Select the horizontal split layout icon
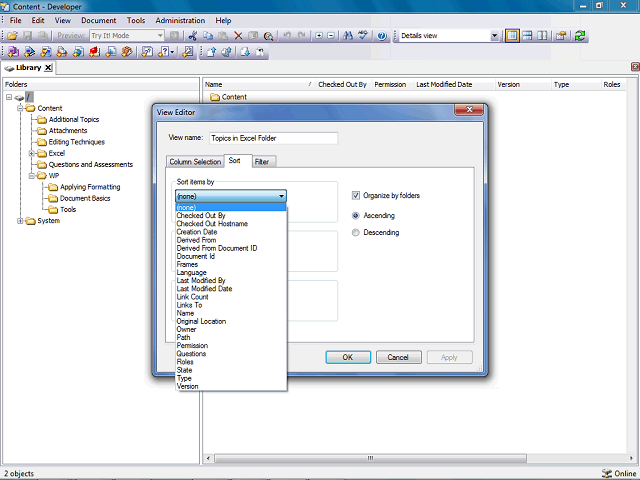This screenshot has height=480, width=640. (527, 36)
